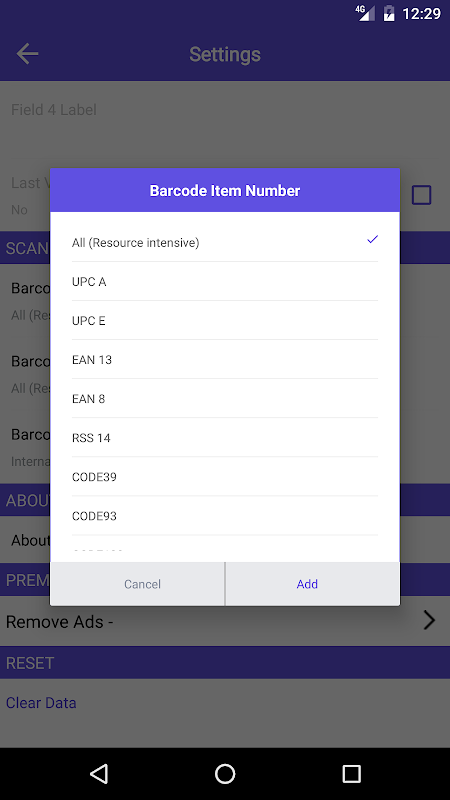Tap the checkmark beside All (Resource intensive)
This screenshot has width=450, height=800.
coord(372,239)
